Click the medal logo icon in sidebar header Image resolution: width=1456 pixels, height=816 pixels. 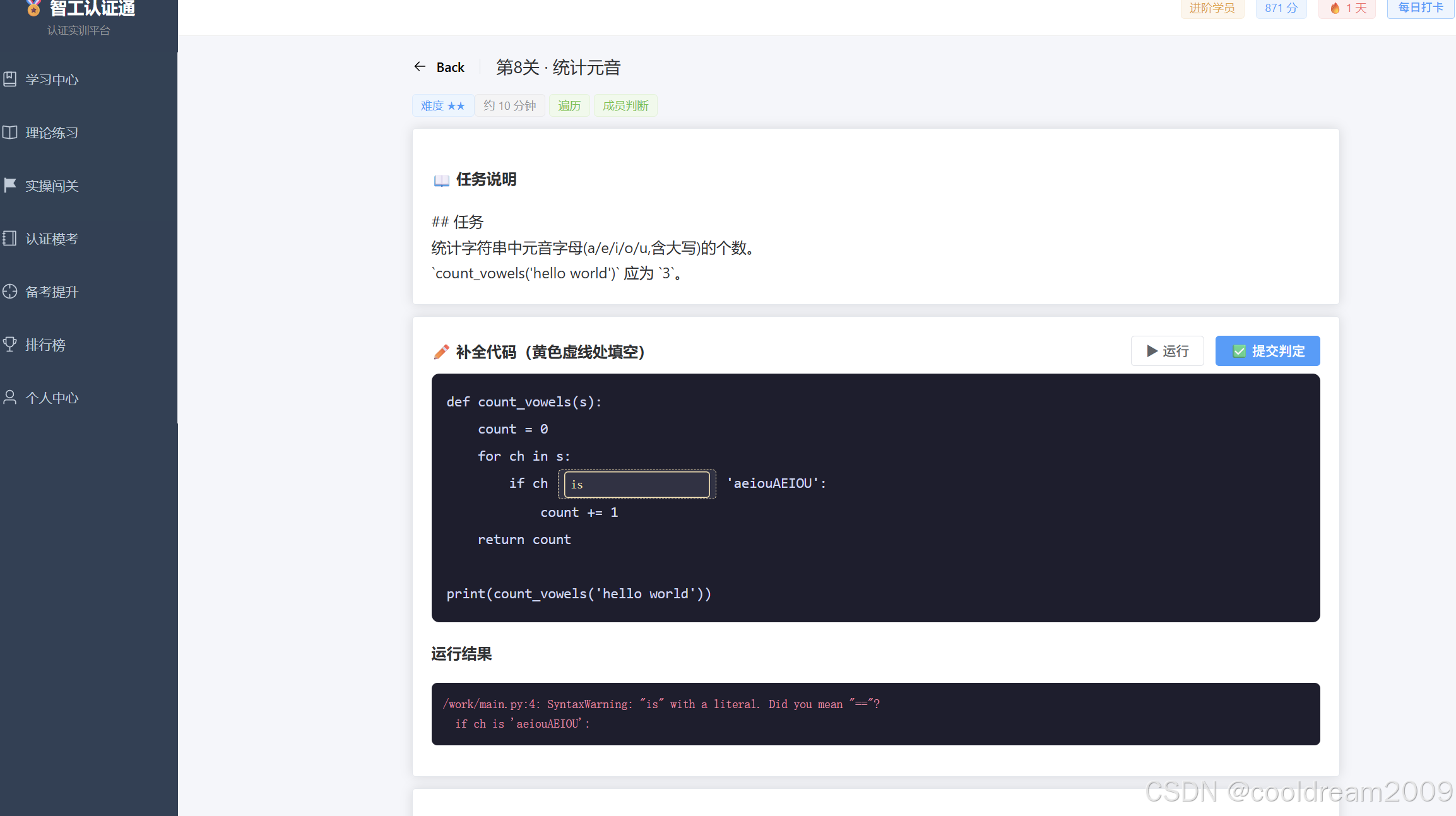(33, 8)
